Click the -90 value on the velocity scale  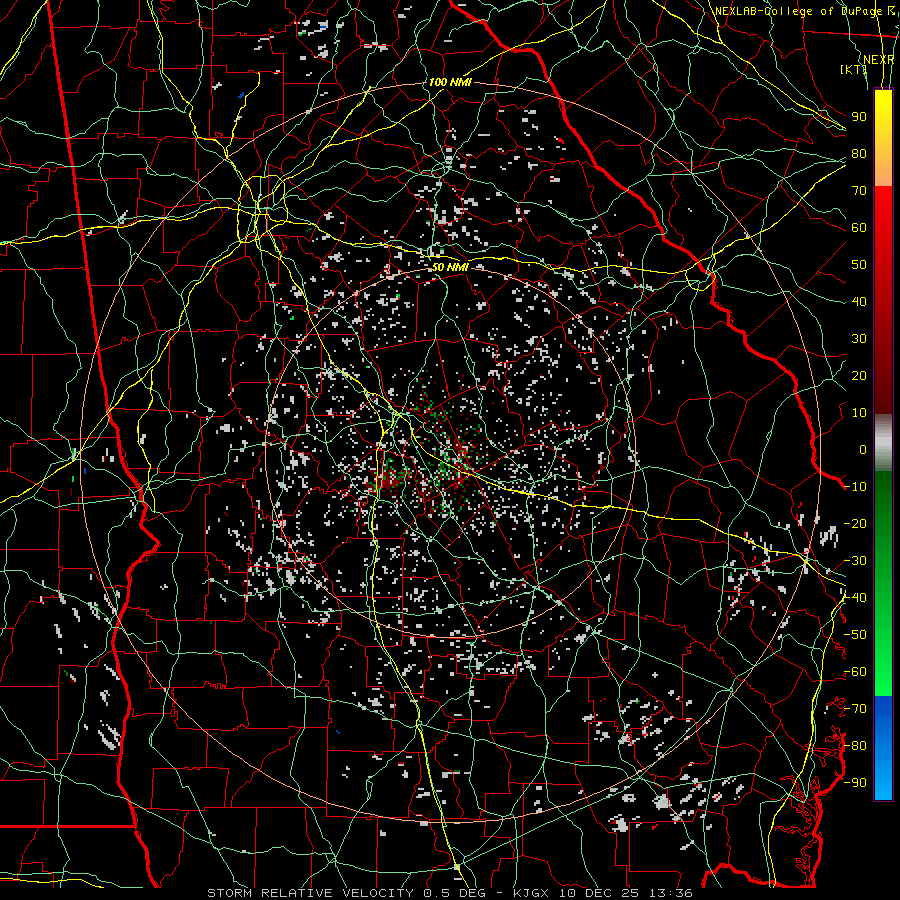(855, 782)
